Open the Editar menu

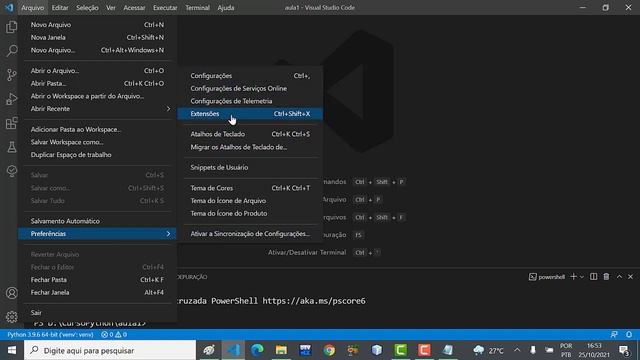[x=60, y=7]
